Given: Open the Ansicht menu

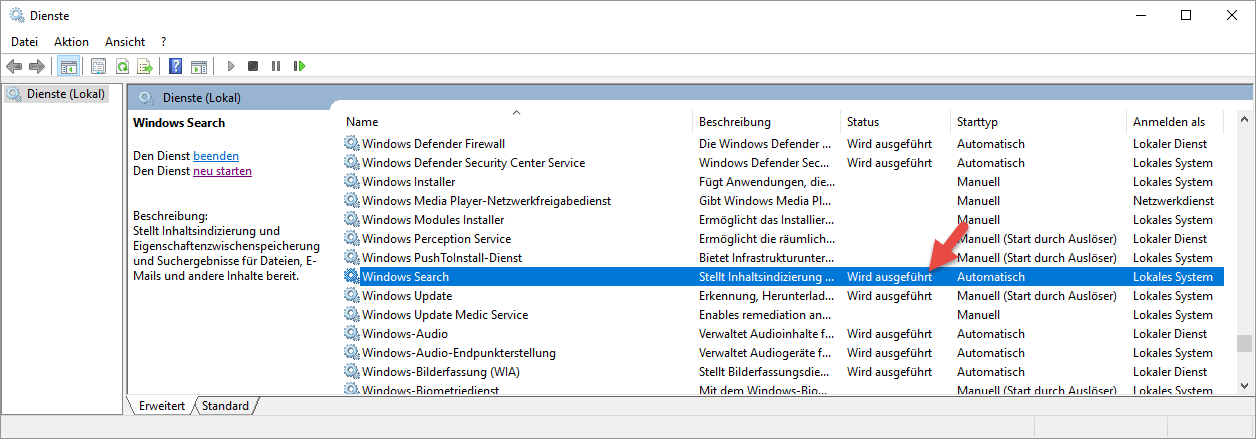Looking at the screenshot, I should [125, 41].
